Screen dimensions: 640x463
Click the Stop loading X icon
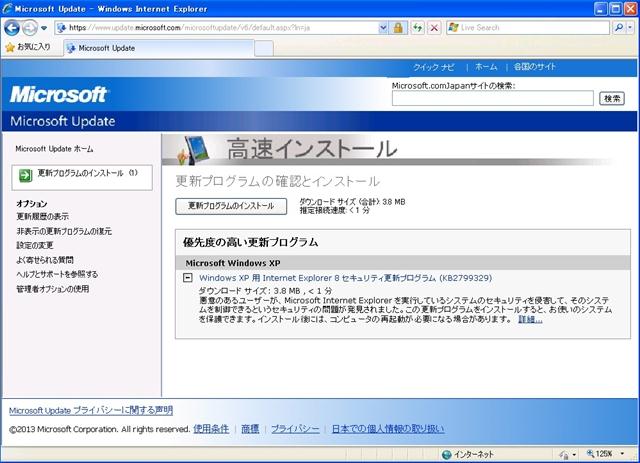click(x=434, y=28)
